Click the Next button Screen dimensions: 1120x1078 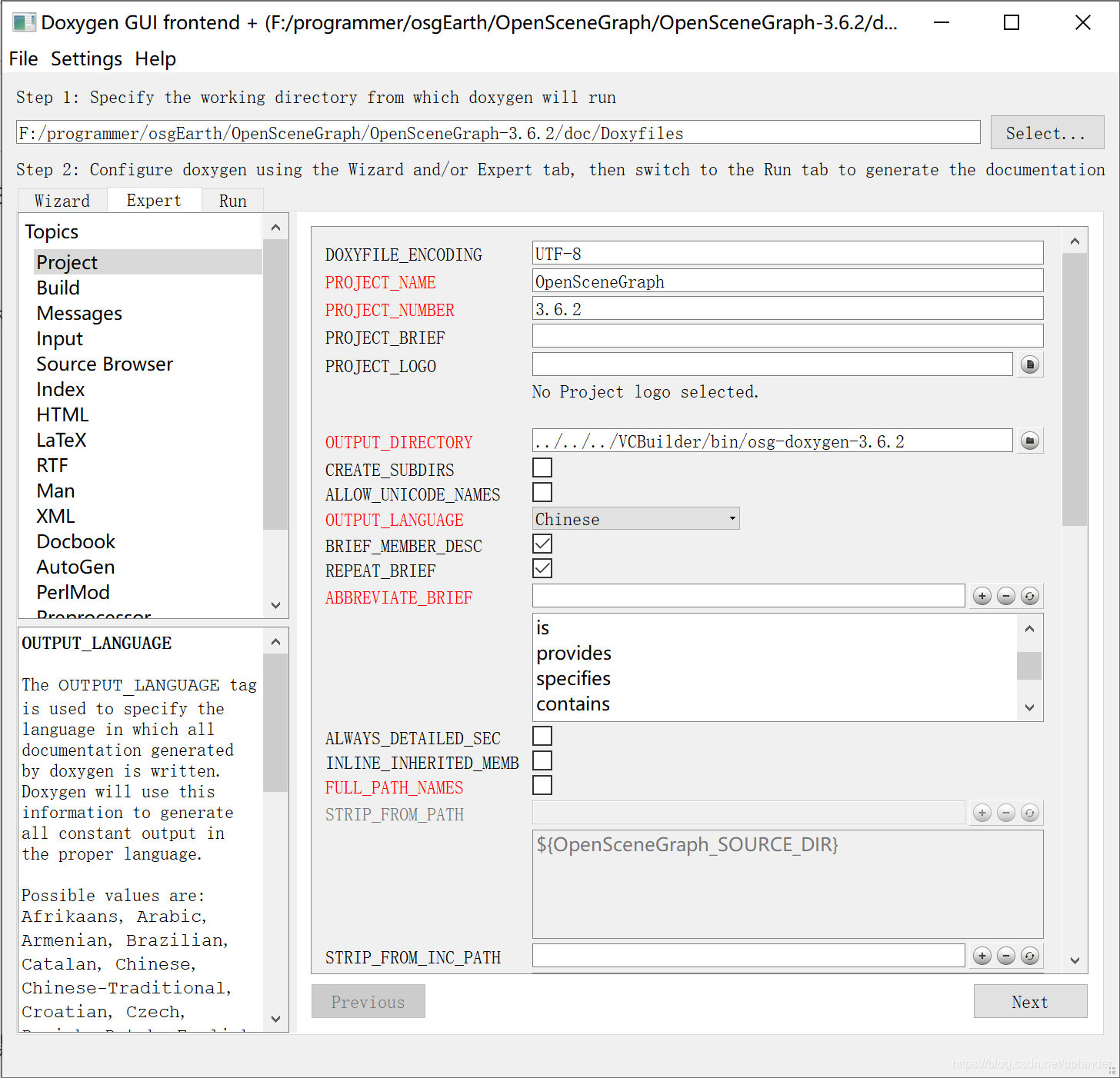(1030, 1001)
